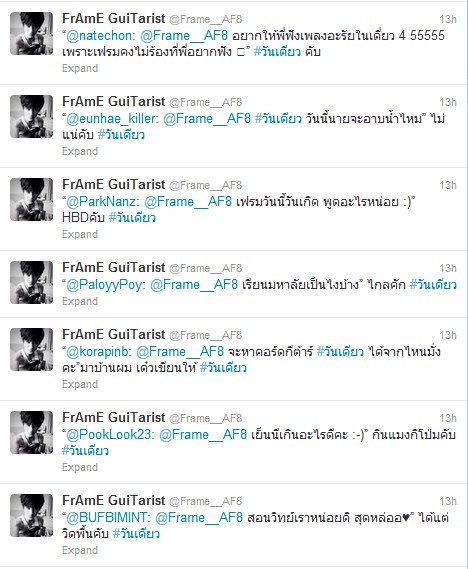Open avatar of the tweet quoting @natechon
This screenshot has width=468, height=569.
click(x=32, y=33)
